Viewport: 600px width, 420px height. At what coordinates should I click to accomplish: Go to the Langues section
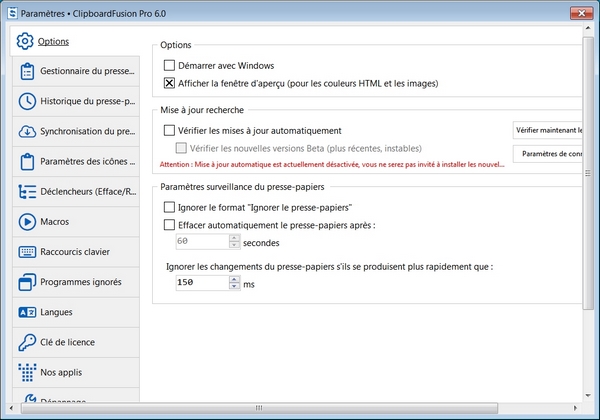coord(76,312)
